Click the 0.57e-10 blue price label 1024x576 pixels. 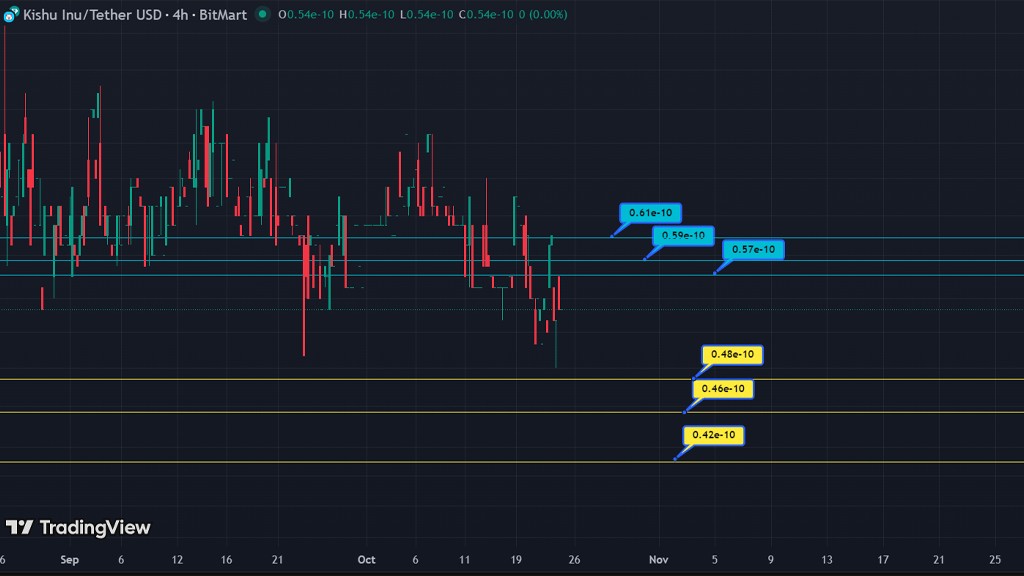pos(753,249)
